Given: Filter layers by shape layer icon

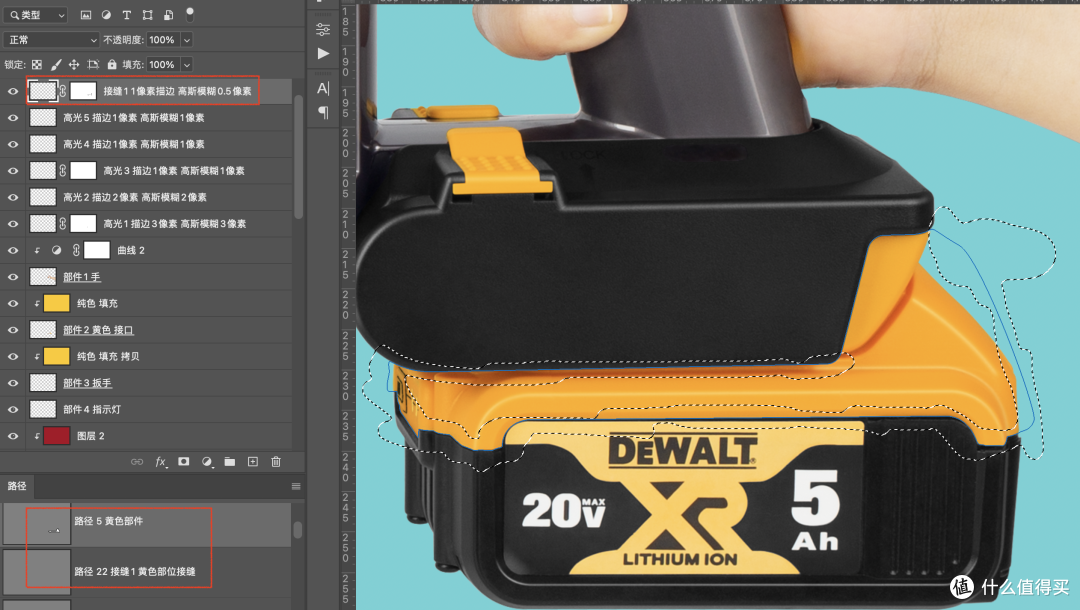Looking at the screenshot, I should point(147,14).
